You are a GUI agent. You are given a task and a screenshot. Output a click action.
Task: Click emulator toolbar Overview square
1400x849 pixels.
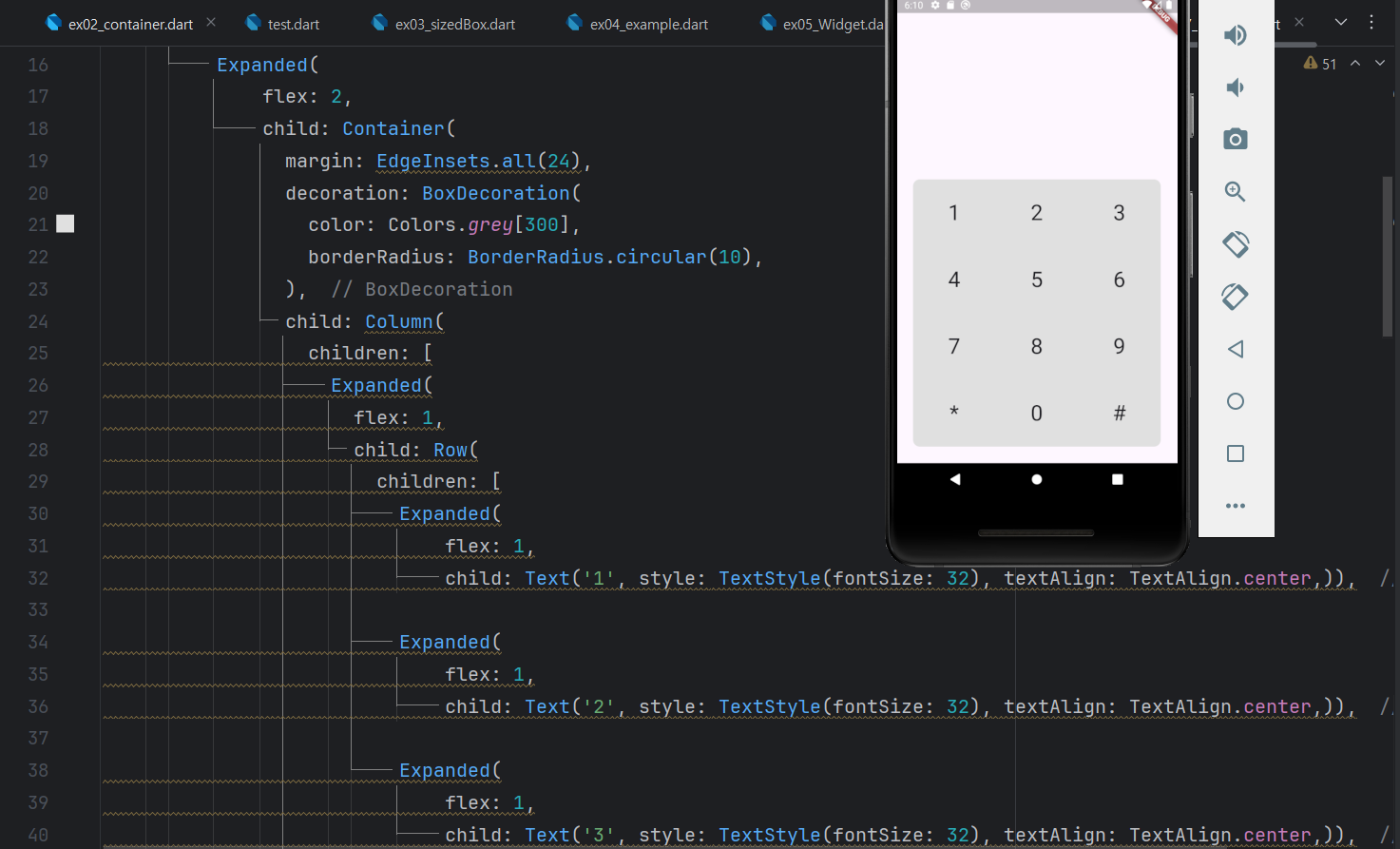(x=1235, y=453)
